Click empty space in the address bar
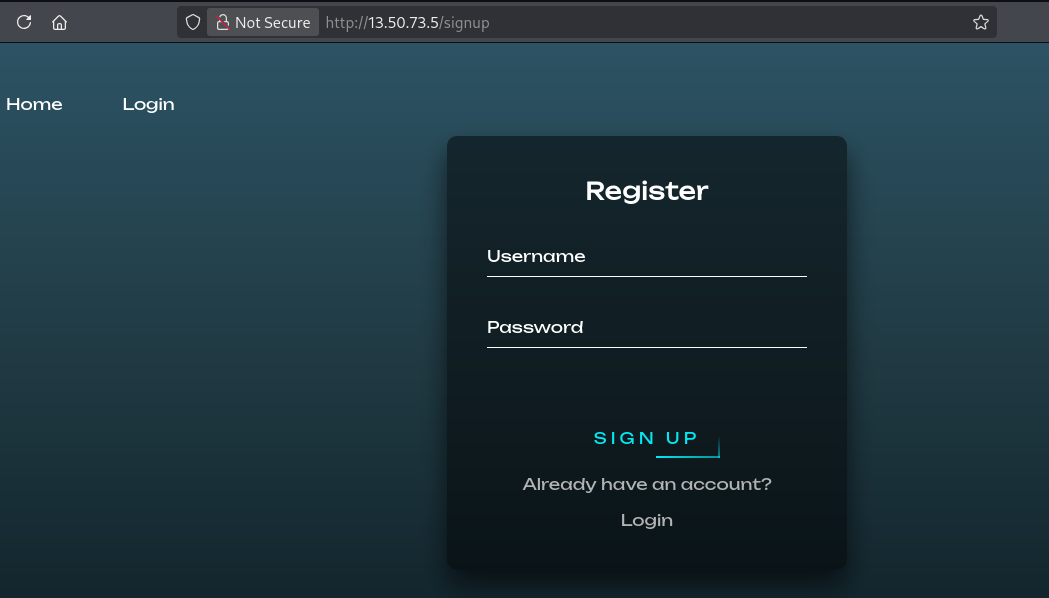The height and width of the screenshot is (598, 1049). pyautogui.click(x=729, y=22)
